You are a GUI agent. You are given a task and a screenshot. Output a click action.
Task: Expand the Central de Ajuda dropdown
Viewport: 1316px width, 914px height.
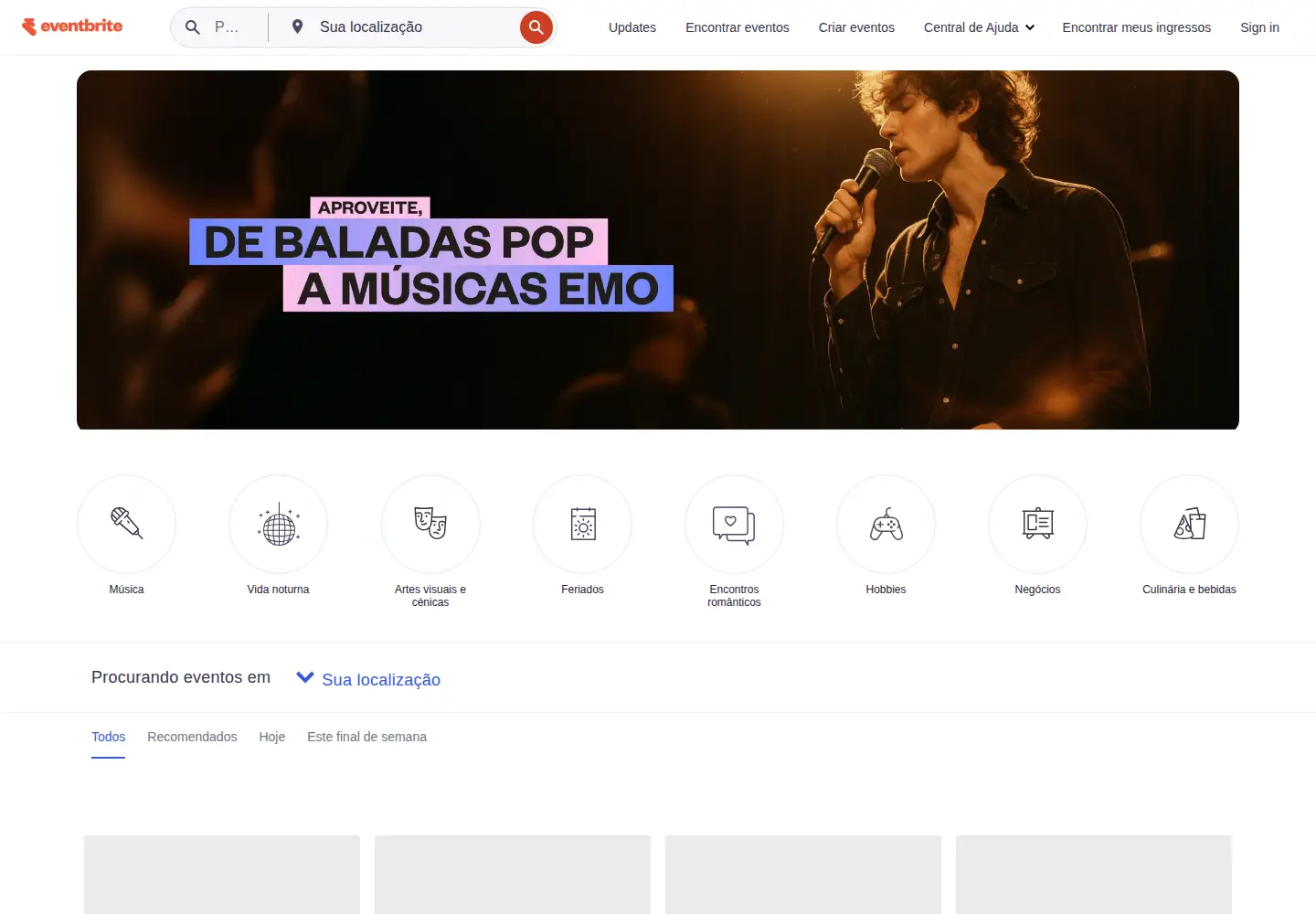pyautogui.click(x=979, y=27)
